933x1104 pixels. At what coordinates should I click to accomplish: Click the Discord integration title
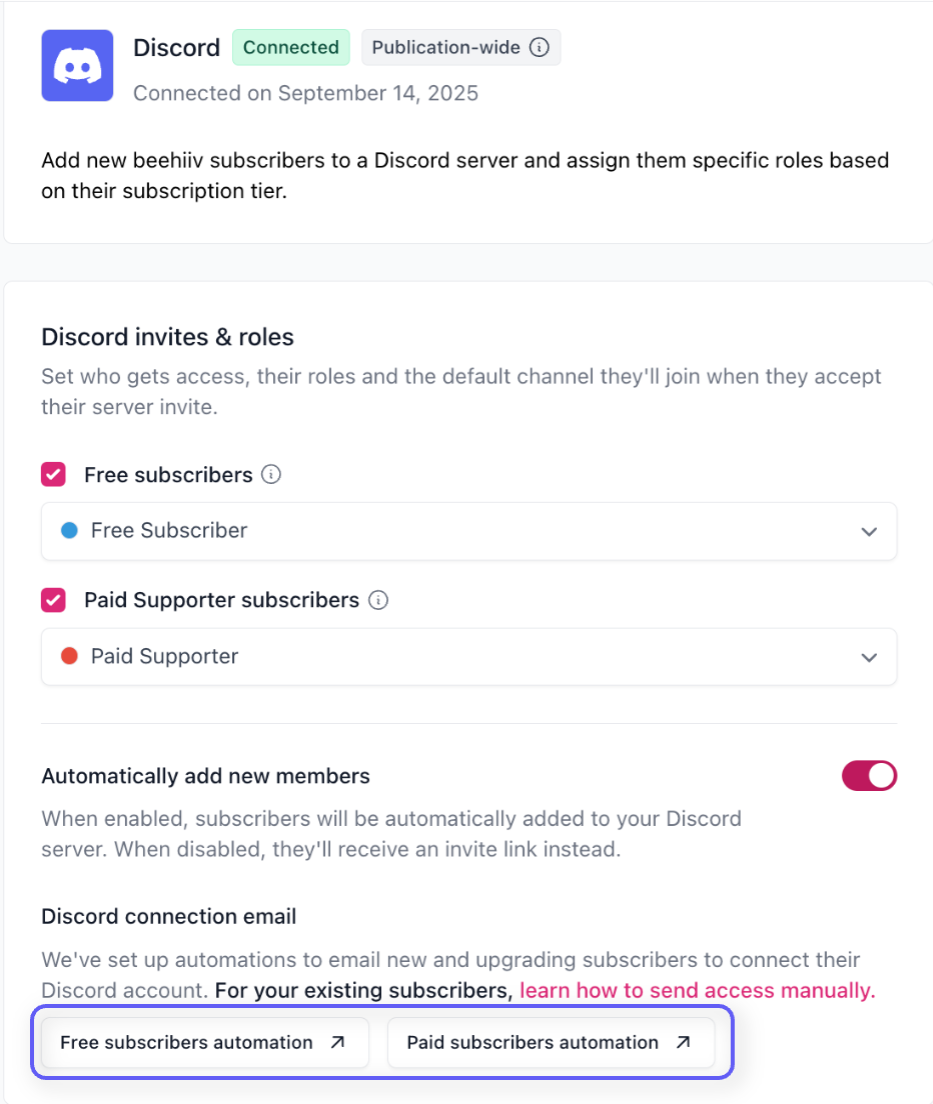coord(176,48)
